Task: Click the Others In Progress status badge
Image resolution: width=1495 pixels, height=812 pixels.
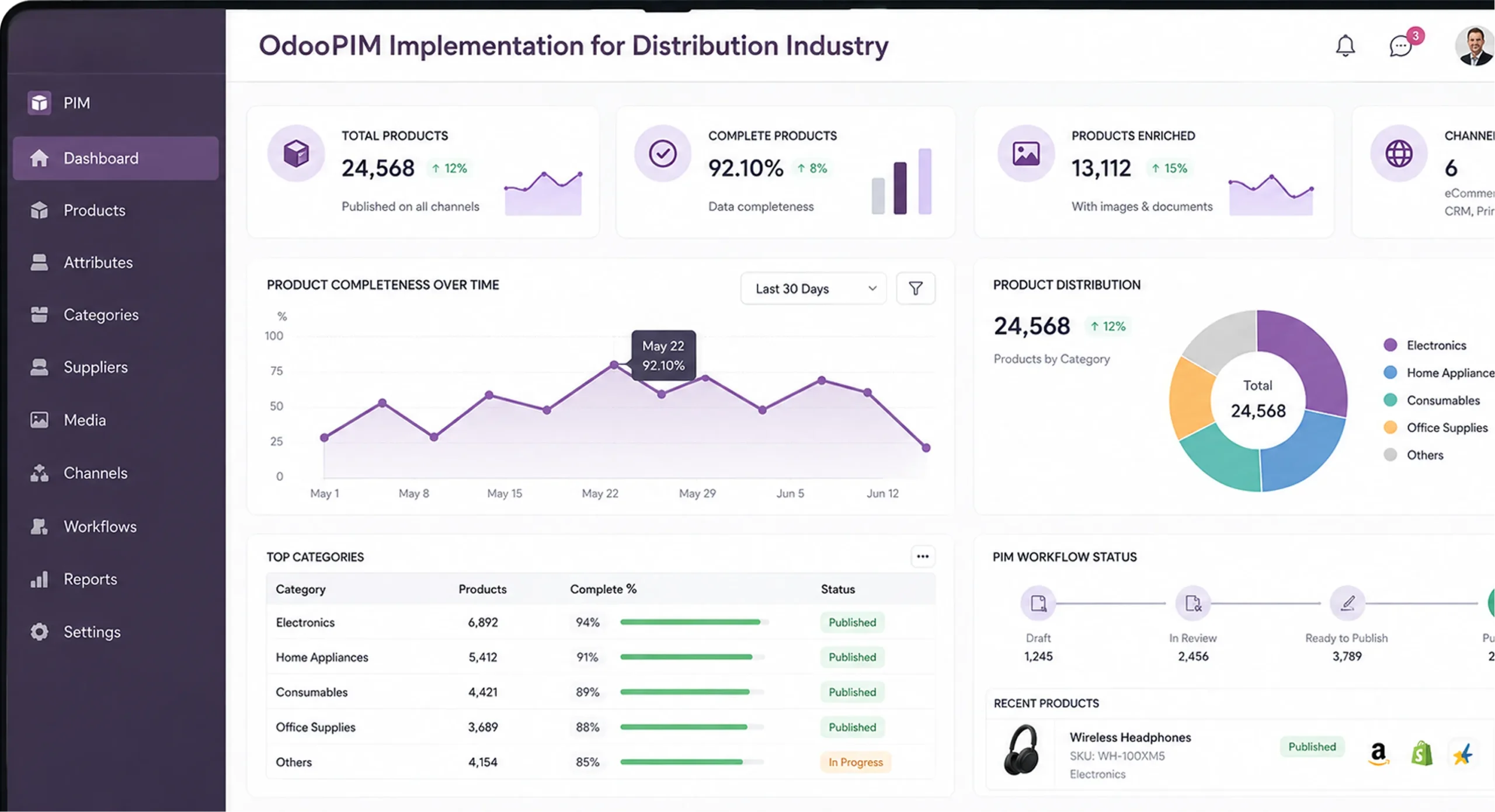Action: pos(856,762)
